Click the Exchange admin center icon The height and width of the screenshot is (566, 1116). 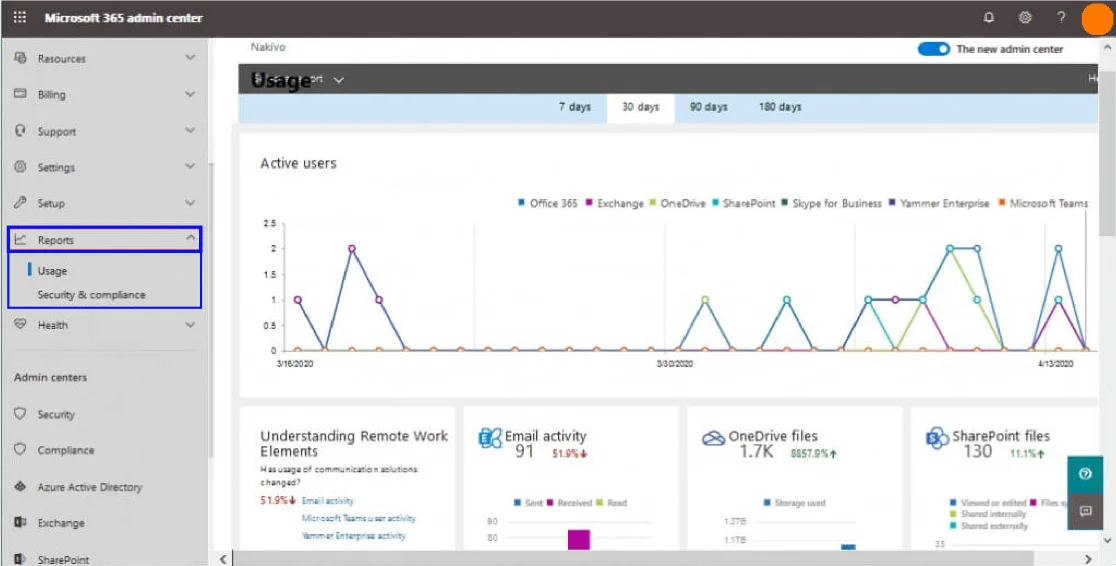[21, 523]
